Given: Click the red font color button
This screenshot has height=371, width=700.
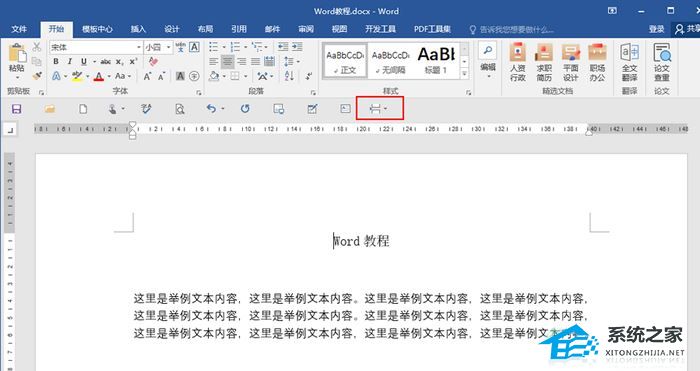Looking at the screenshot, I should [99, 76].
